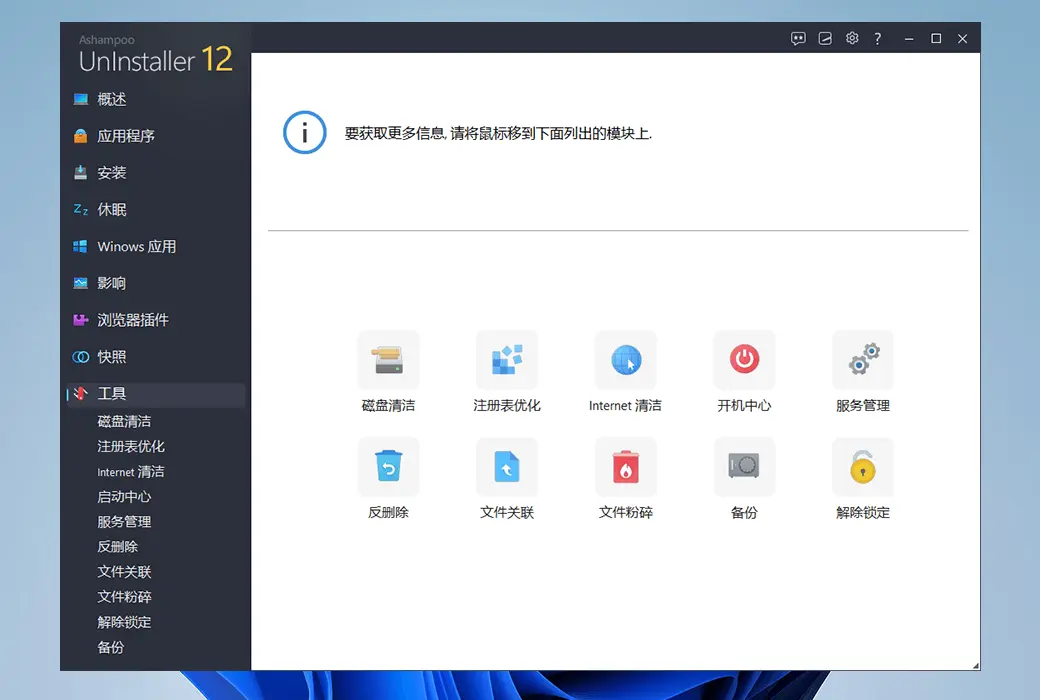
Task: Click the 文件关联 label under tile
Action: pos(507,512)
